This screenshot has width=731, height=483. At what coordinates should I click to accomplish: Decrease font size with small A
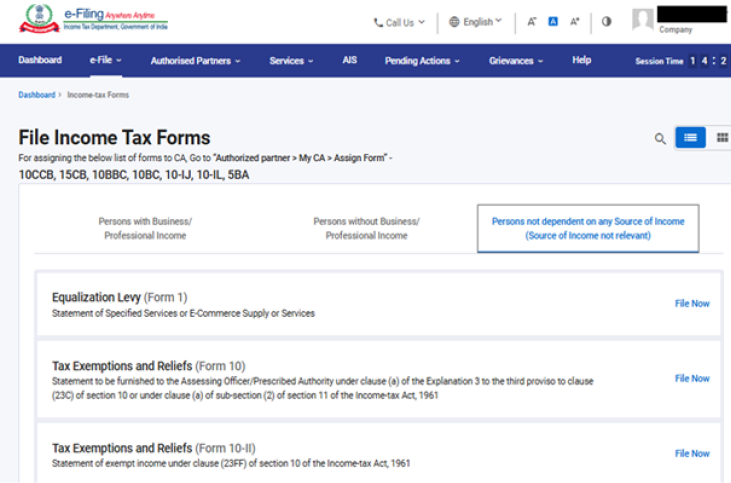[531, 22]
